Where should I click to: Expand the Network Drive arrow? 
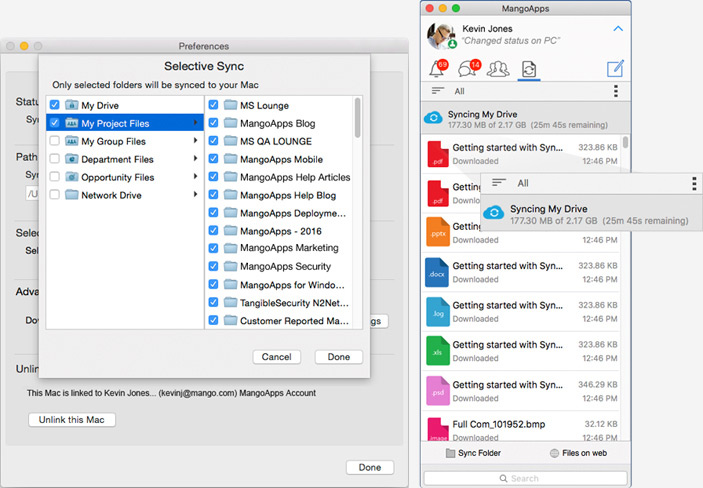pos(195,194)
